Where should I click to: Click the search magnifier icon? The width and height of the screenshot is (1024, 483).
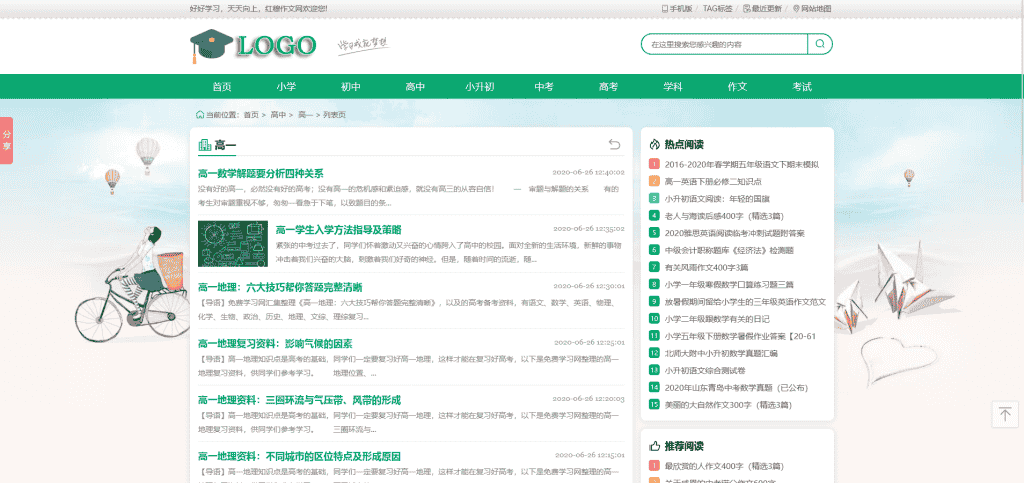pos(820,44)
